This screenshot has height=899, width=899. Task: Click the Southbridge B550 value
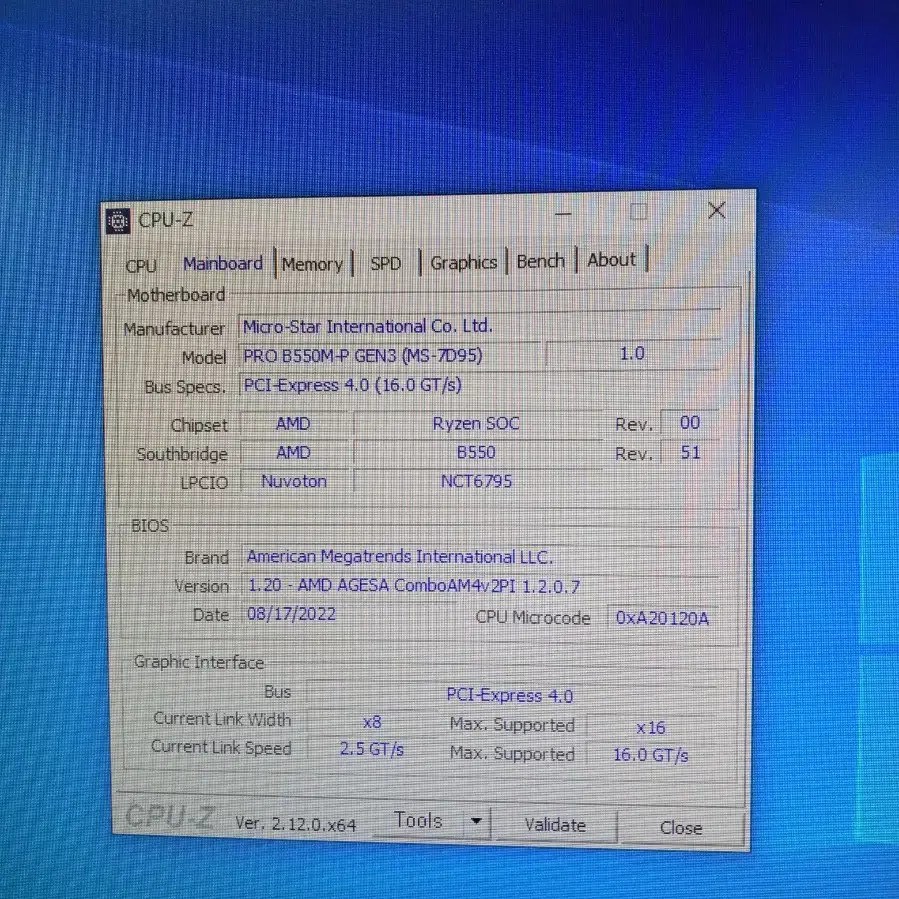tap(476, 452)
